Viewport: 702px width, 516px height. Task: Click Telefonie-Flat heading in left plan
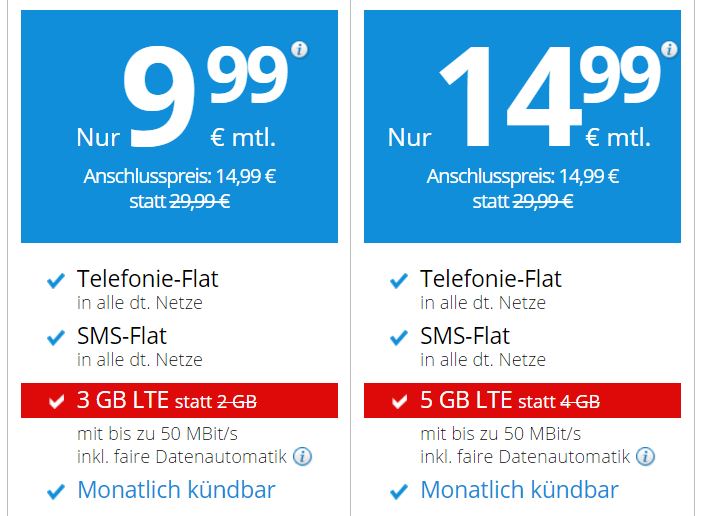[x=148, y=279]
